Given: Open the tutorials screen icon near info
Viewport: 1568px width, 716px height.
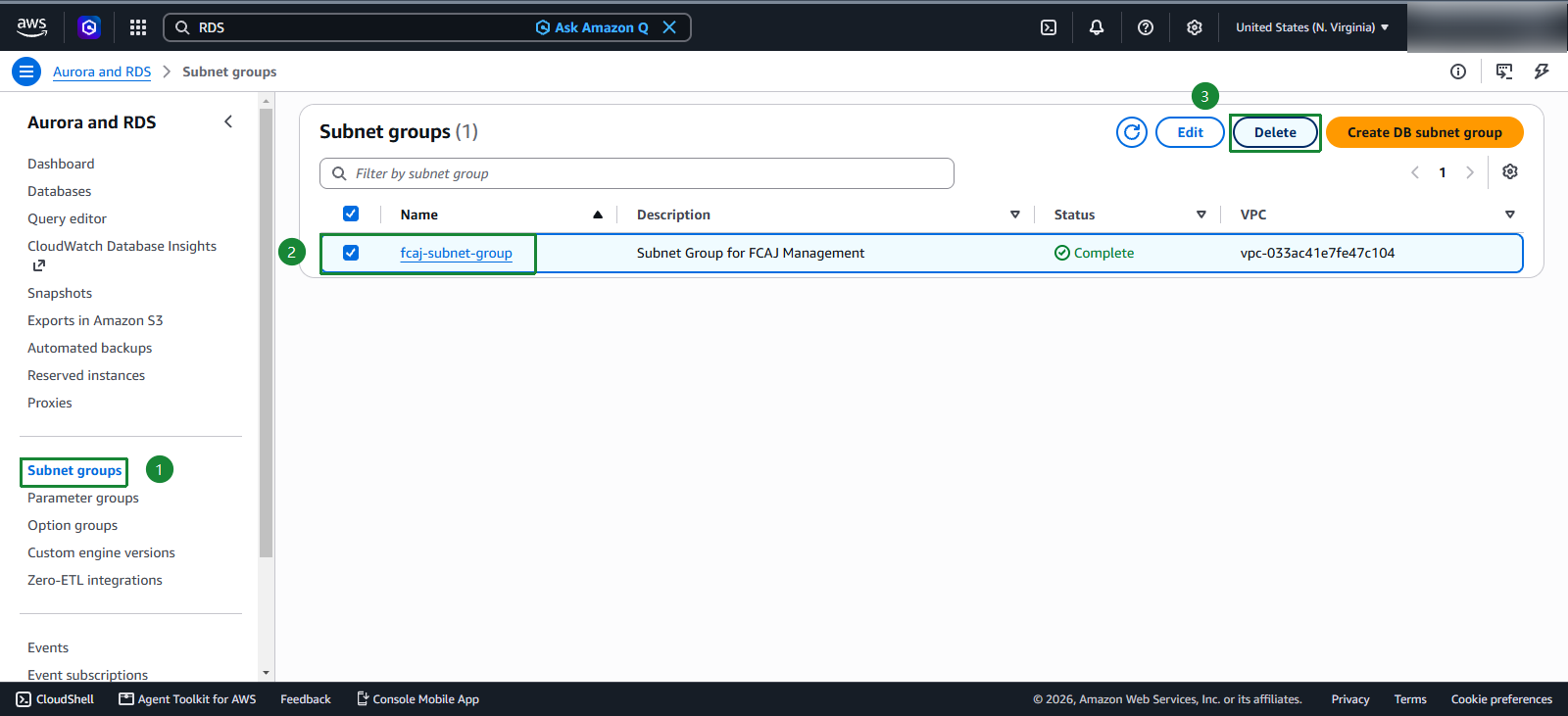Looking at the screenshot, I should point(1504,72).
